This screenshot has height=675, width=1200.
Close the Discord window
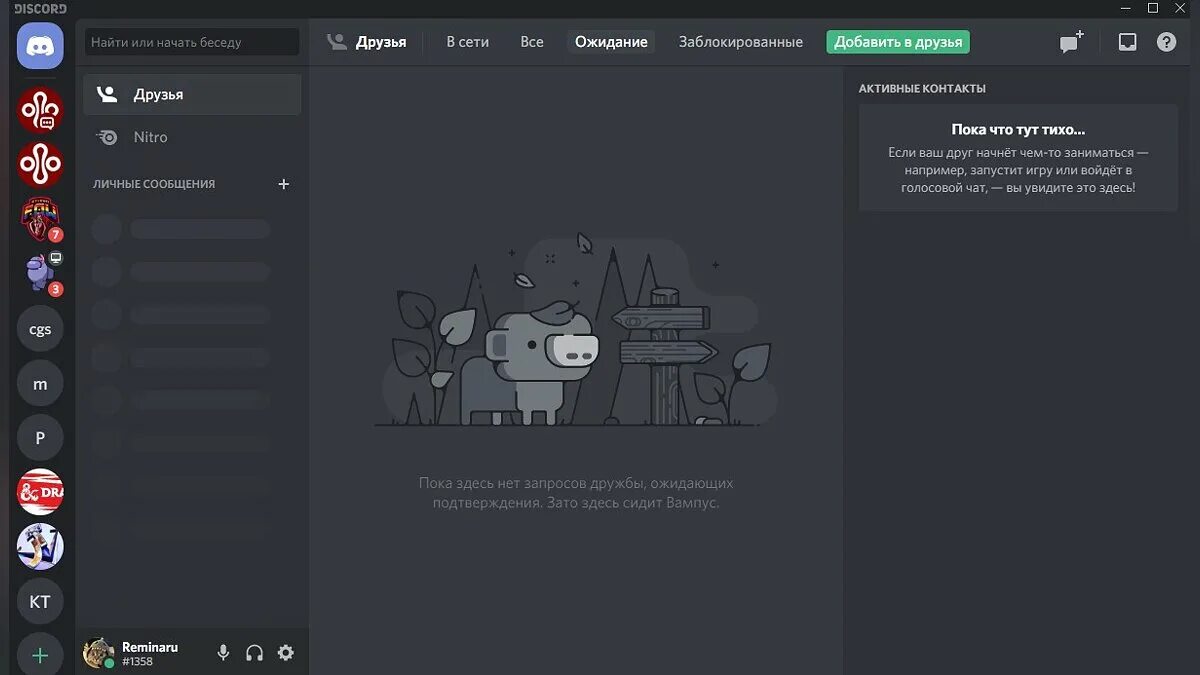[x=1181, y=8]
